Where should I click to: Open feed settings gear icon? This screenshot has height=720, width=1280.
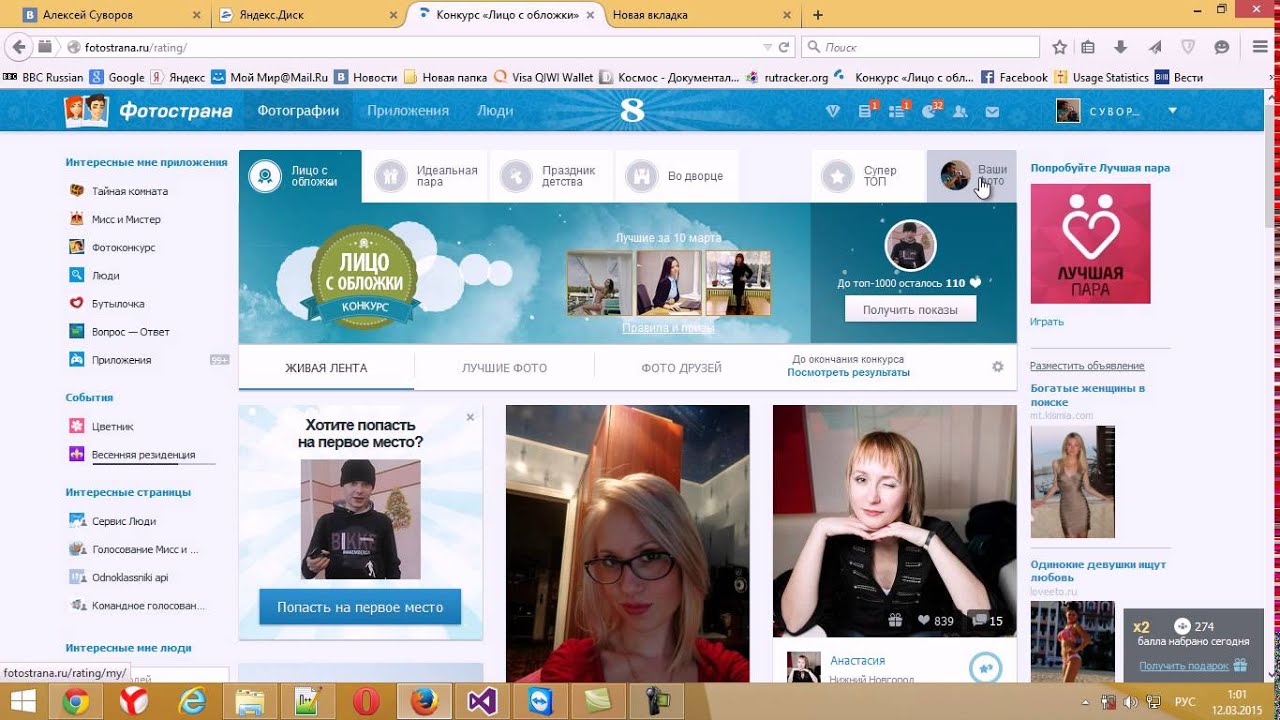pyautogui.click(x=997, y=367)
